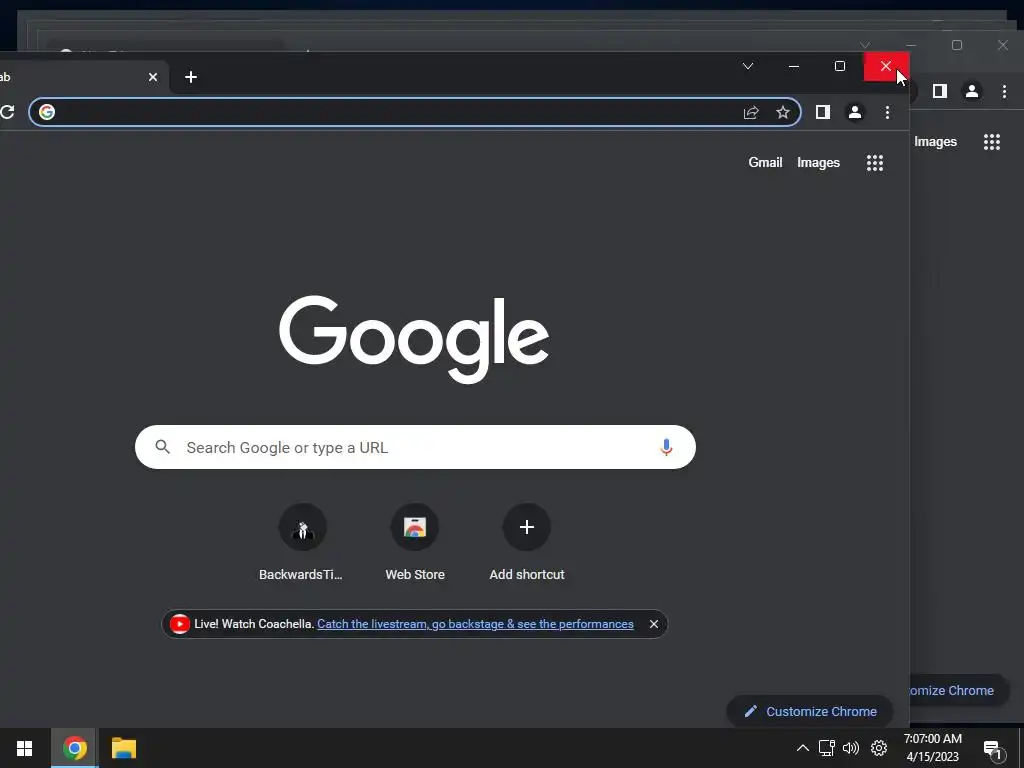Open a new tab with the plus button
1024x768 pixels.
(x=191, y=77)
